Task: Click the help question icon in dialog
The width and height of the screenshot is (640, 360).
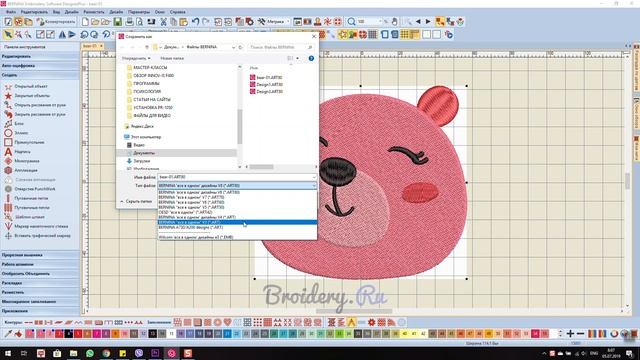Action: (311, 58)
